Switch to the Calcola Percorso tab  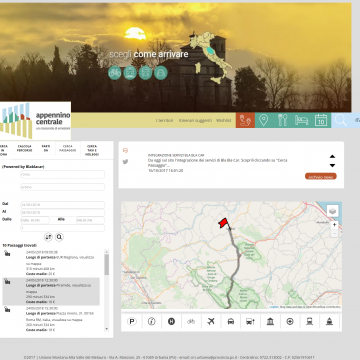(x=25, y=148)
